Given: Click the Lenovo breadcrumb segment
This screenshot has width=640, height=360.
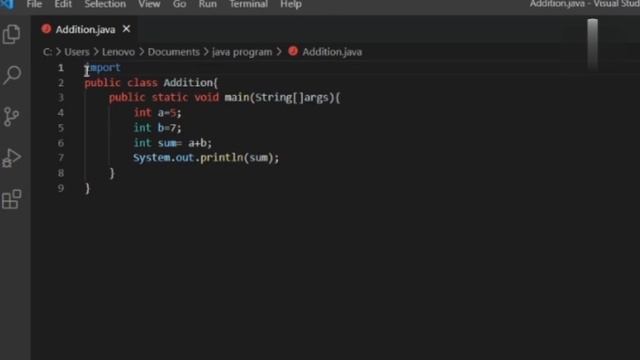Looking at the screenshot, I should (118, 52).
